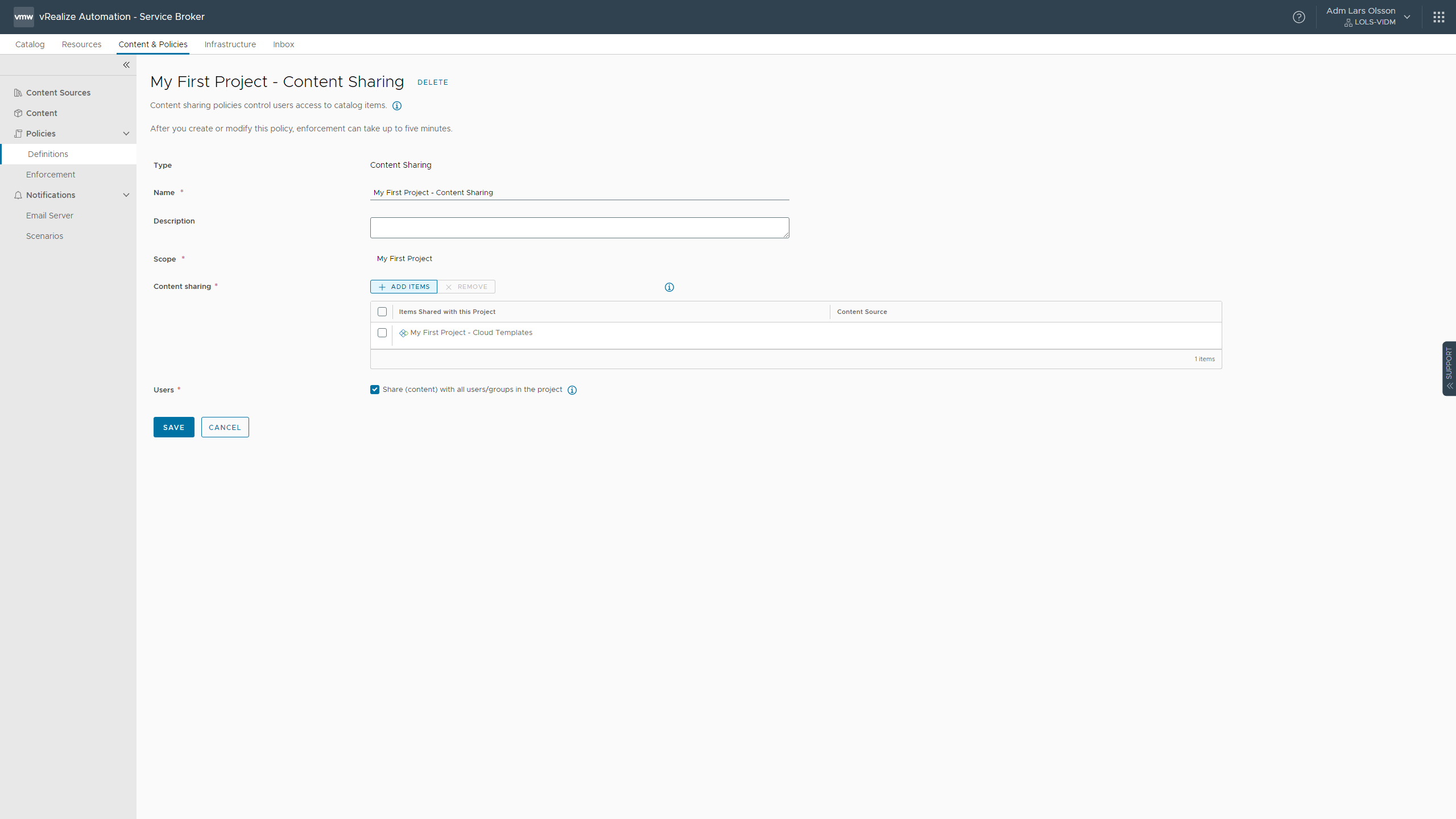
Task: Click the My First Project scope value
Action: tap(404, 259)
